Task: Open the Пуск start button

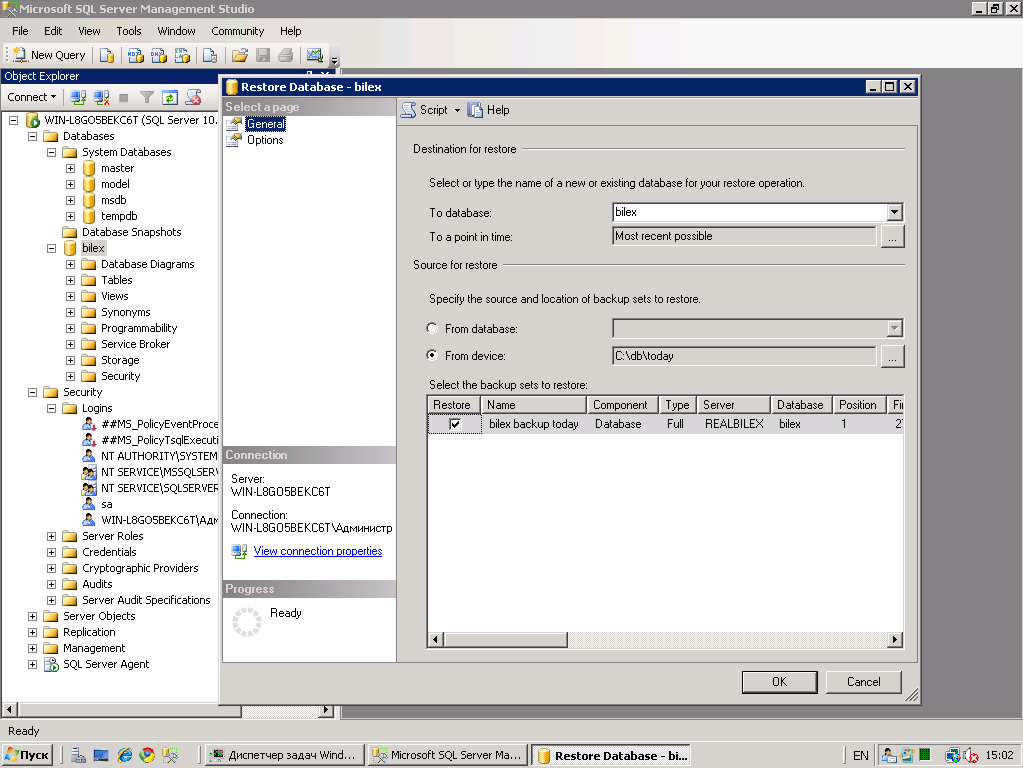Action: tap(27, 755)
